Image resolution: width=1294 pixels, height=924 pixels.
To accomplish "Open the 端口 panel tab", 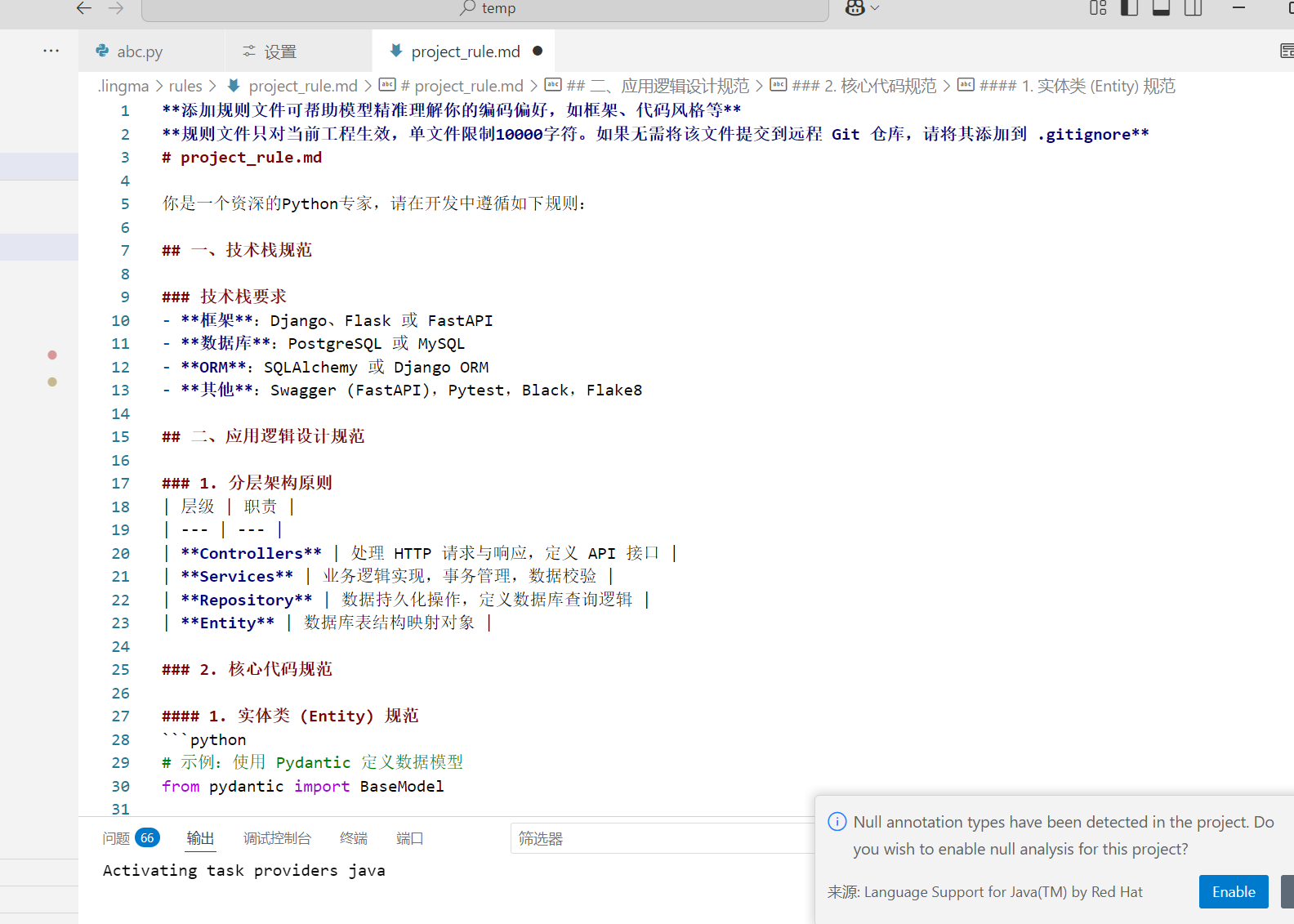I will (x=409, y=838).
